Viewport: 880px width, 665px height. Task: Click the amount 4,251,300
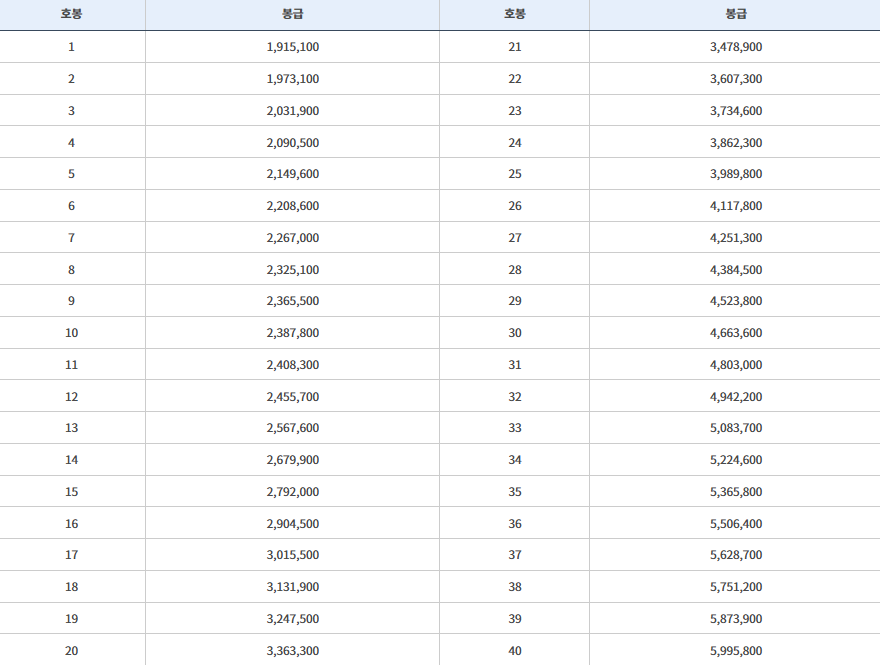[x=736, y=238]
